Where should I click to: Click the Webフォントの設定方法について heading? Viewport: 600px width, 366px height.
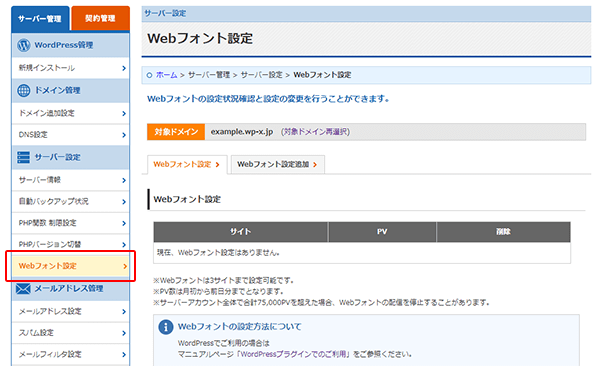(x=240, y=327)
